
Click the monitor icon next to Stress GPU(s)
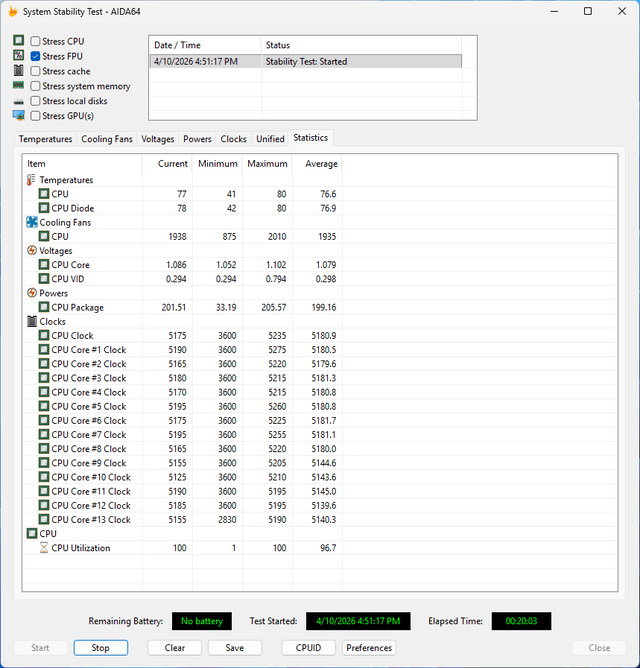click(19, 115)
